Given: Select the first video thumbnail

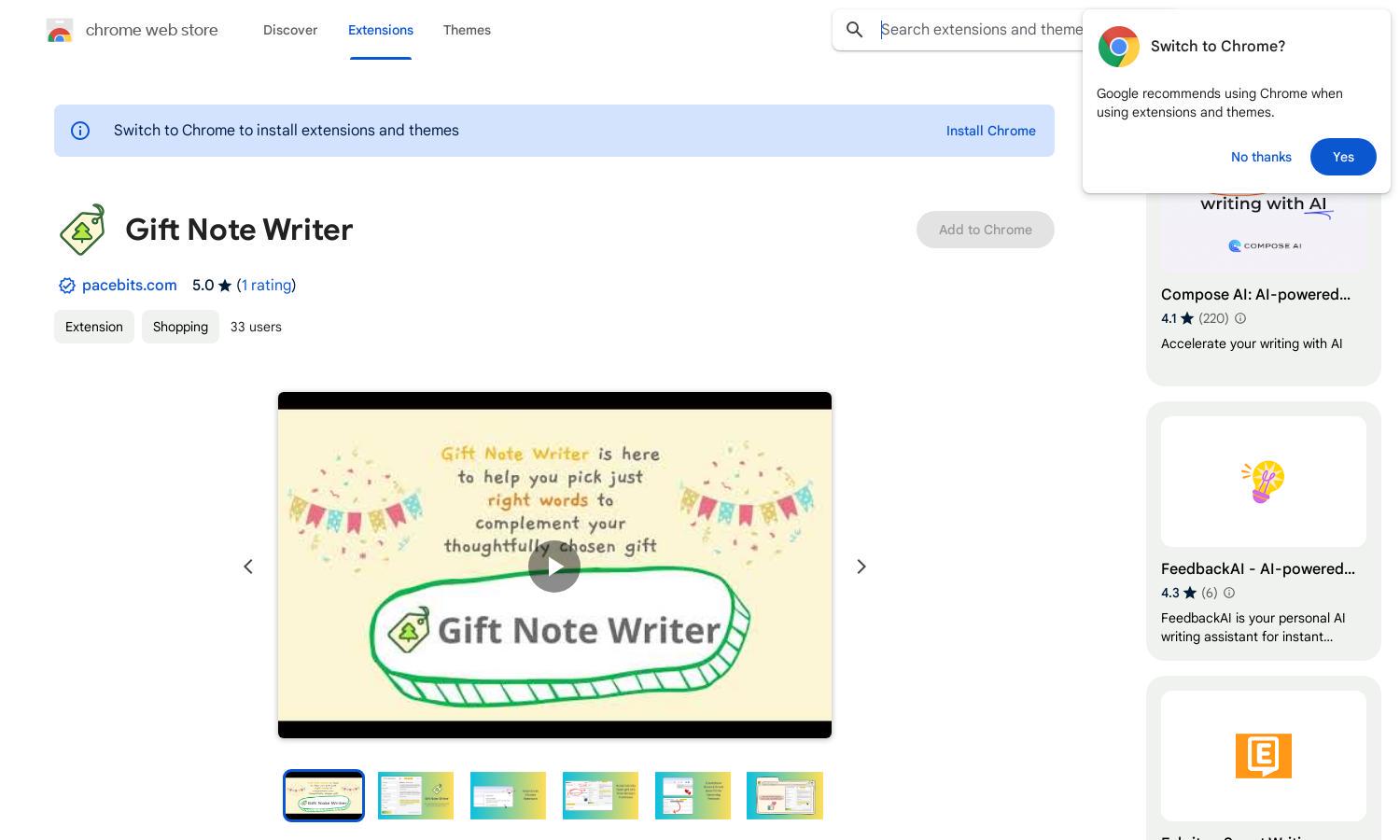Looking at the screenshot, I should click(324, 796).
